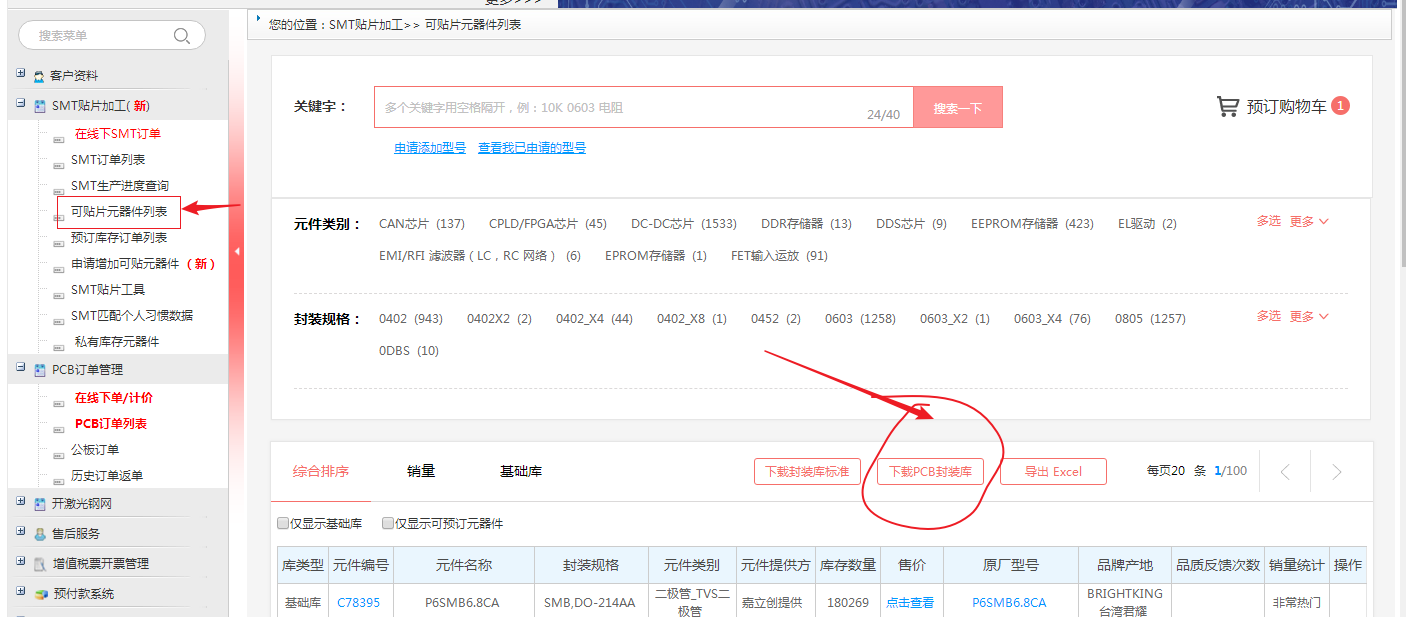1406x617 pixels.
Task: Click the 售后服务 icon in sidebar
Action: (x=40, y=534)
